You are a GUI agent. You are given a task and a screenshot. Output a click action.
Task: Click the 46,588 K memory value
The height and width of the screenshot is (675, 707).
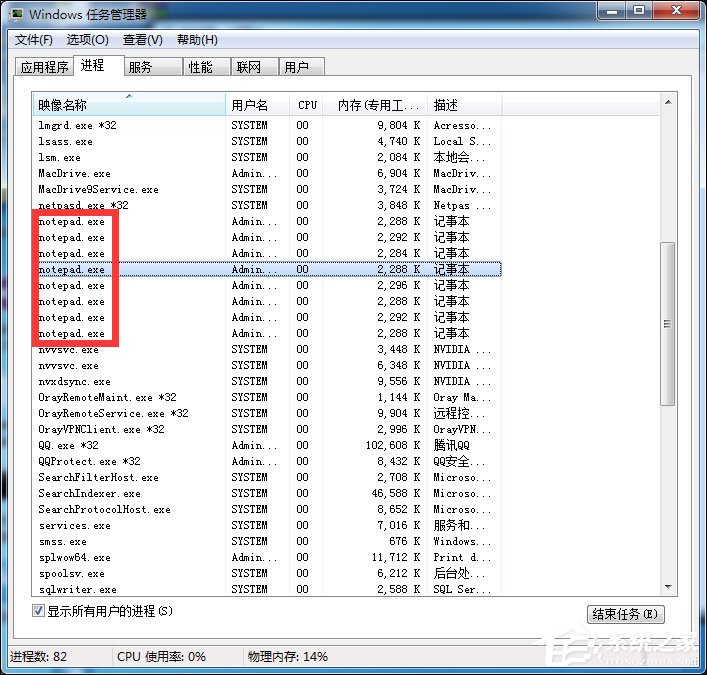point(396,494)
